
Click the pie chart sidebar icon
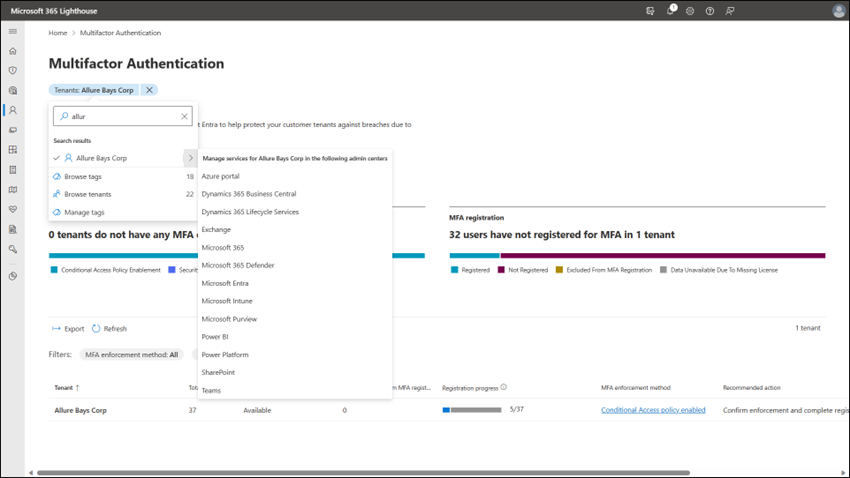[13, 276]
